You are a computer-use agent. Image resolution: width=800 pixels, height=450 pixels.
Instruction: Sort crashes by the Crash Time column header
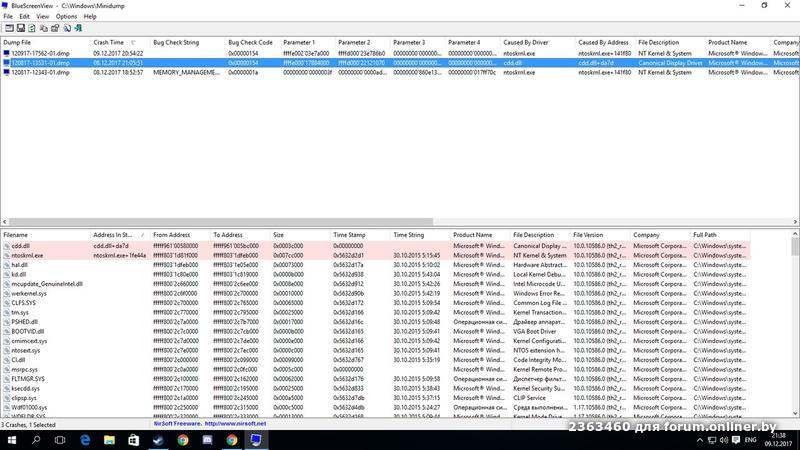pos(108,43)
